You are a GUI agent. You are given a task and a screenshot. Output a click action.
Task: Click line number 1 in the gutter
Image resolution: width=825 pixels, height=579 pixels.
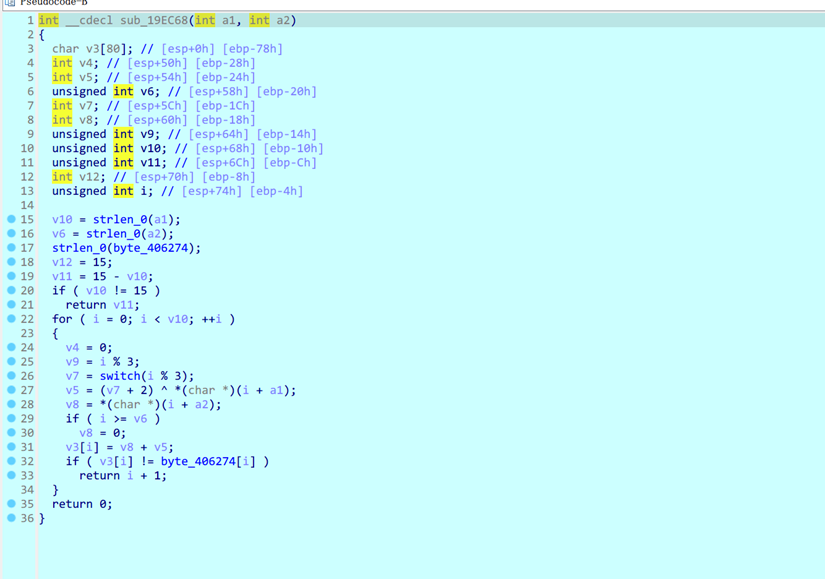pyautogui.click(x=31, y=21)
